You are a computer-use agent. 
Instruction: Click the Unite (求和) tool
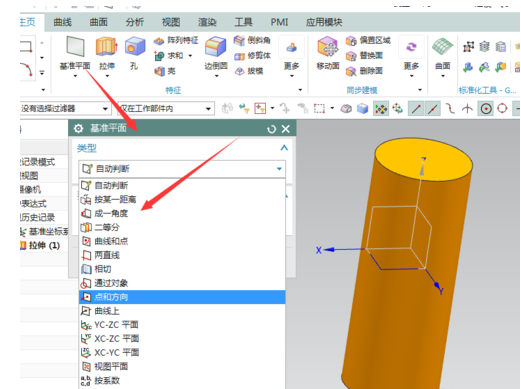[x=169, y=56]
